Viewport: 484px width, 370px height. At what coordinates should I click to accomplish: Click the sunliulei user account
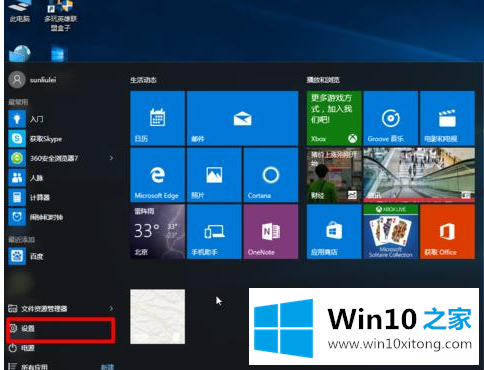click(33, 80)
